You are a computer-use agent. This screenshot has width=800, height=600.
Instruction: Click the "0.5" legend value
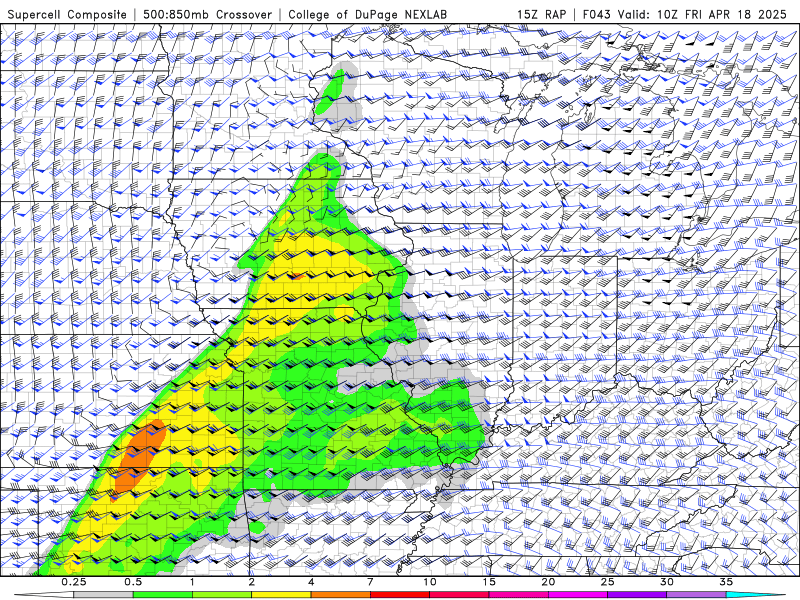[133, 582]
